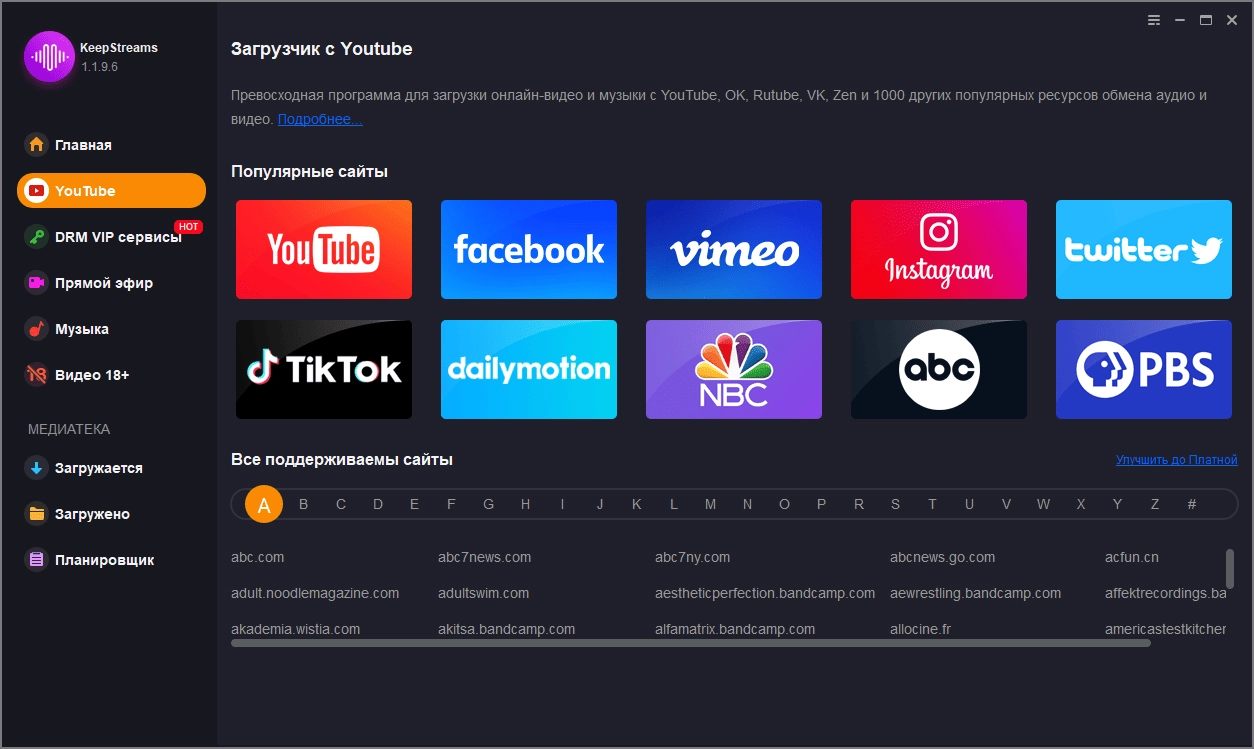The image size is (1254, 749).
Task: Click the Загружено folder icon
Action: coord(37,514)
